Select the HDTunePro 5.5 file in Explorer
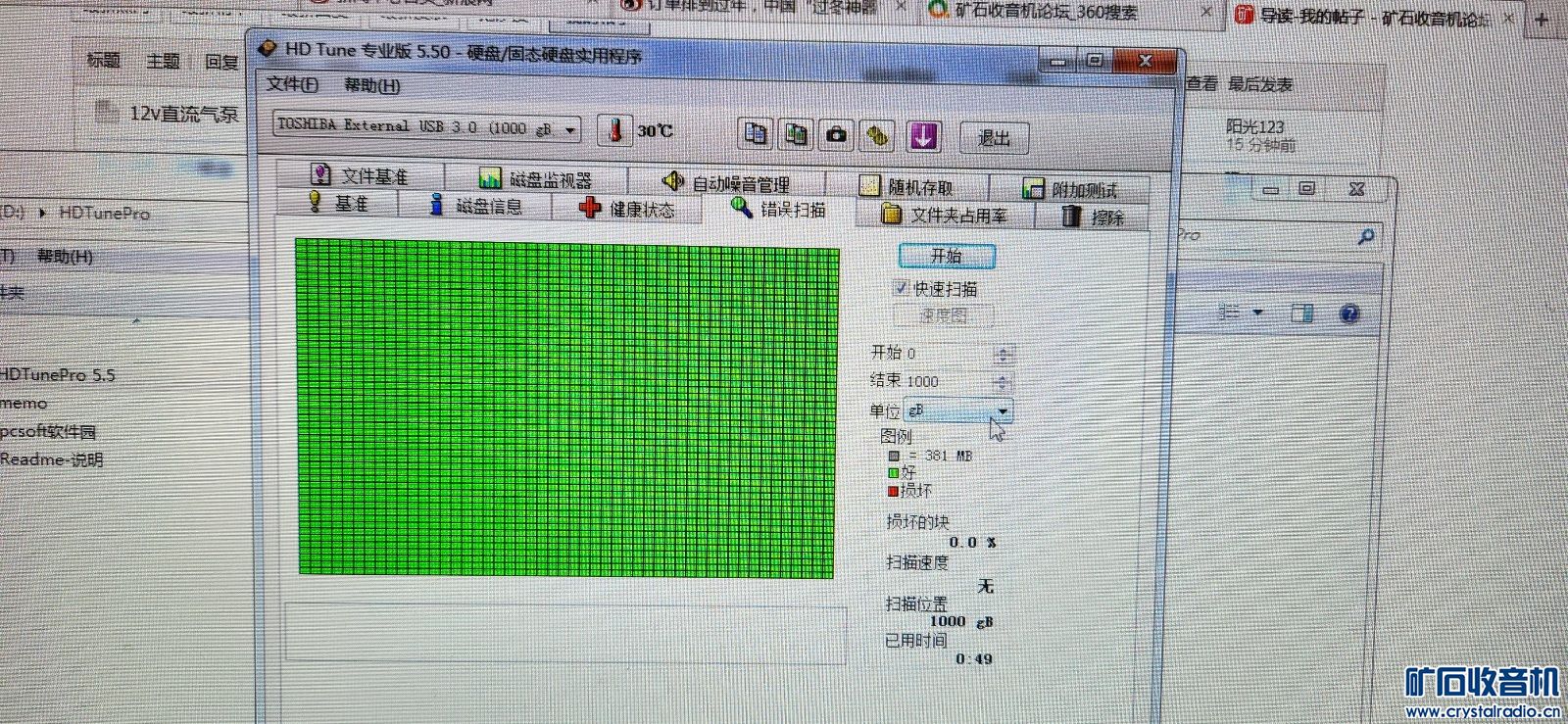The image size is (1568, 724). click(x=58, y=374)
